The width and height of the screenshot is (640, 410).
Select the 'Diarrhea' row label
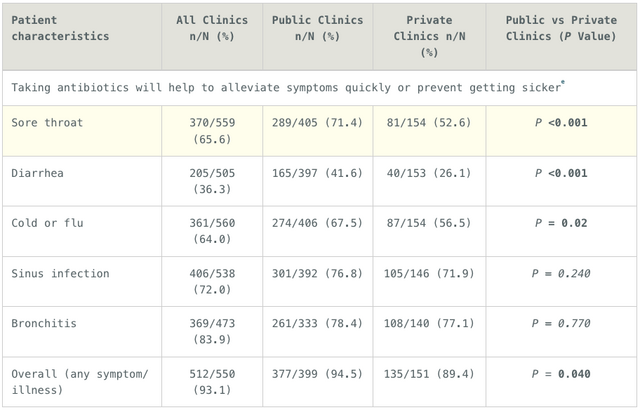[x=37, y=173]
